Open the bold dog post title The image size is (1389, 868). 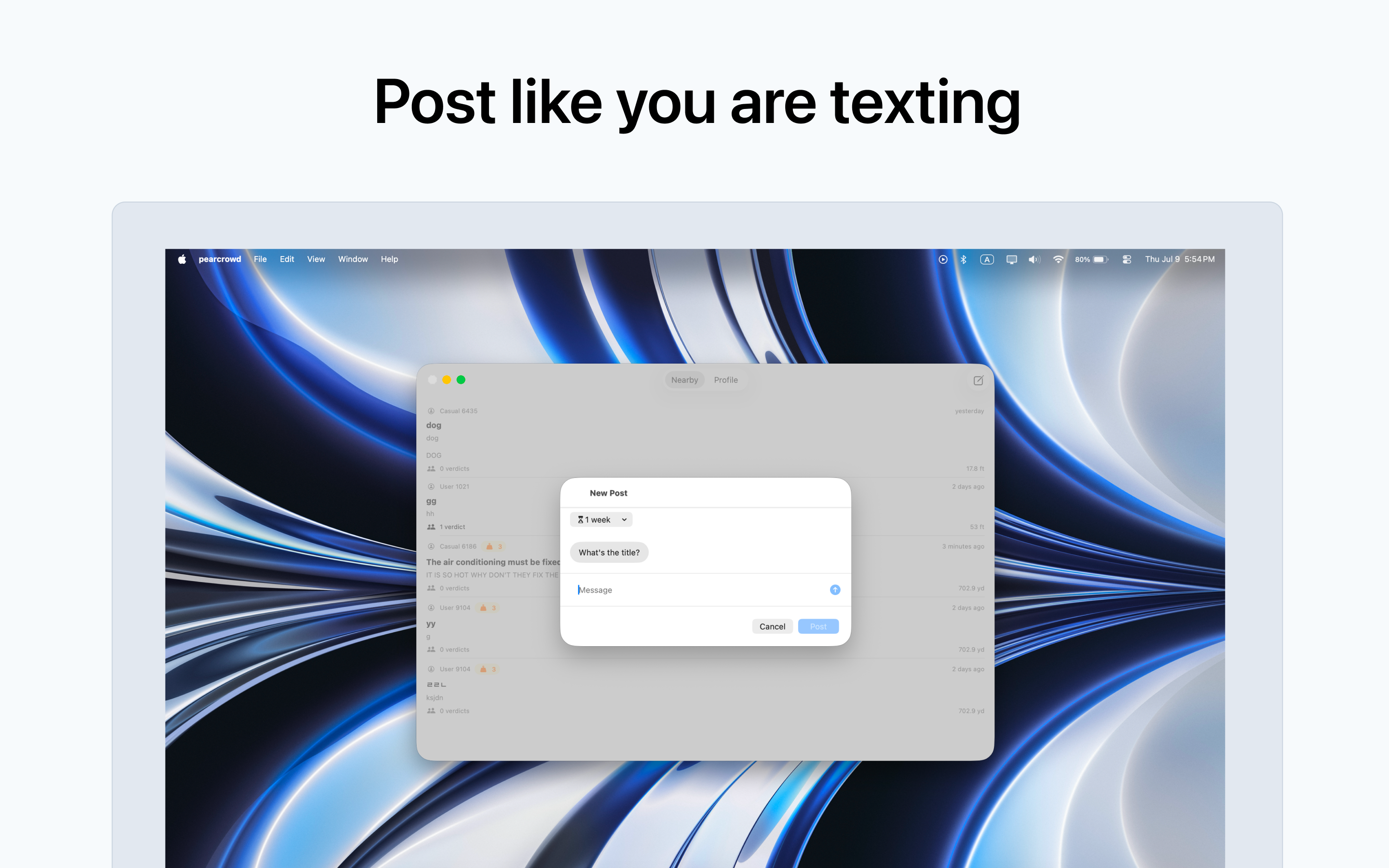(434, 425)
